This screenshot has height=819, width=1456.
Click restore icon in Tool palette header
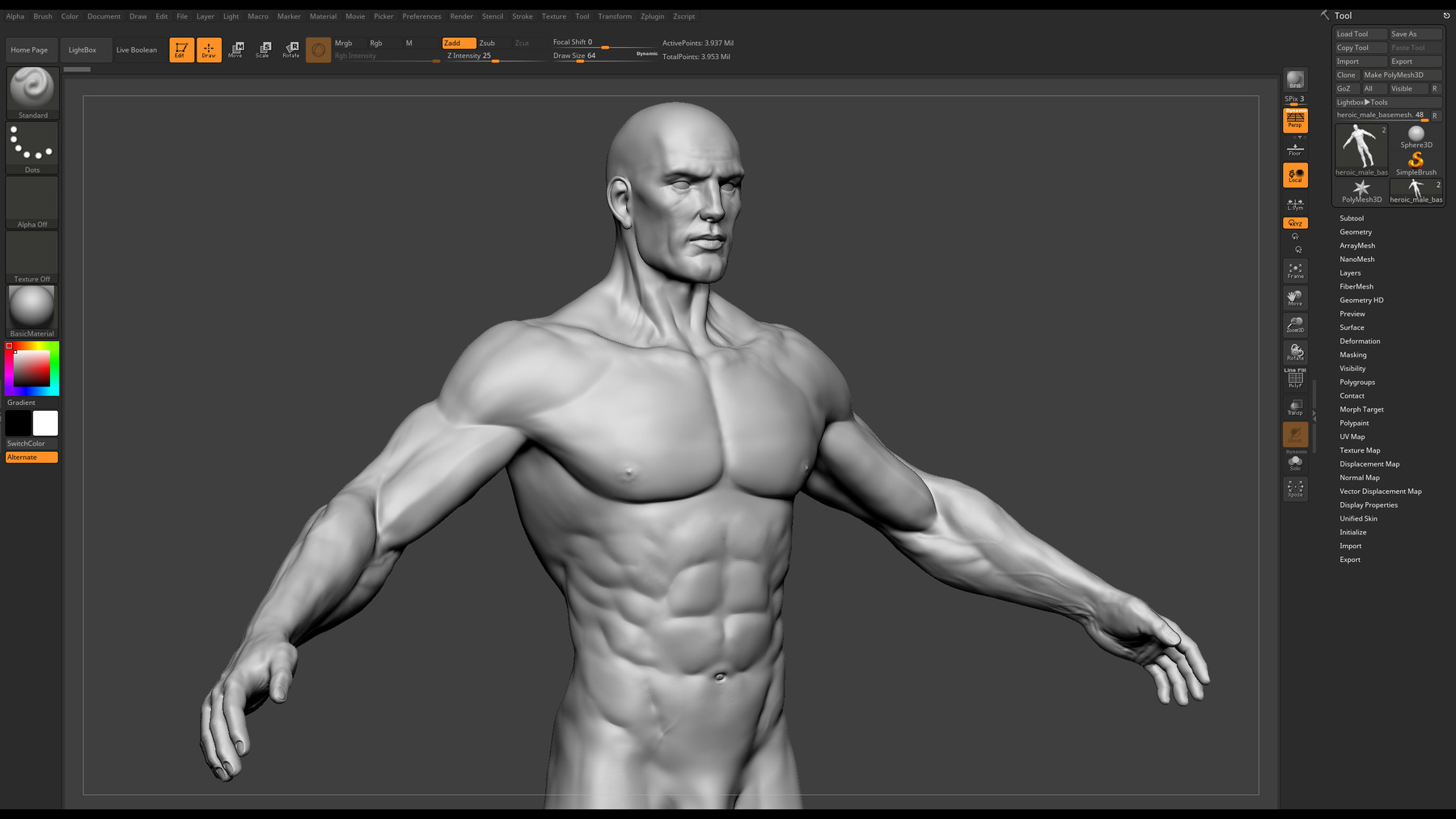point(1446,15)
